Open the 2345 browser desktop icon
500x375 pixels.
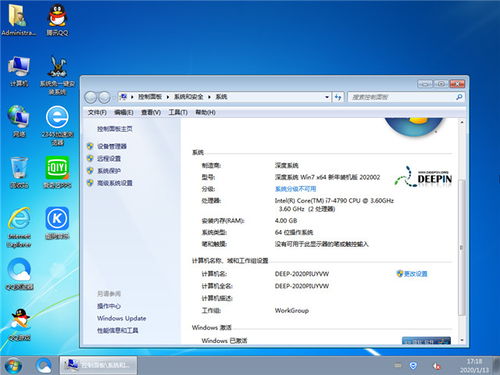[57, 125]
